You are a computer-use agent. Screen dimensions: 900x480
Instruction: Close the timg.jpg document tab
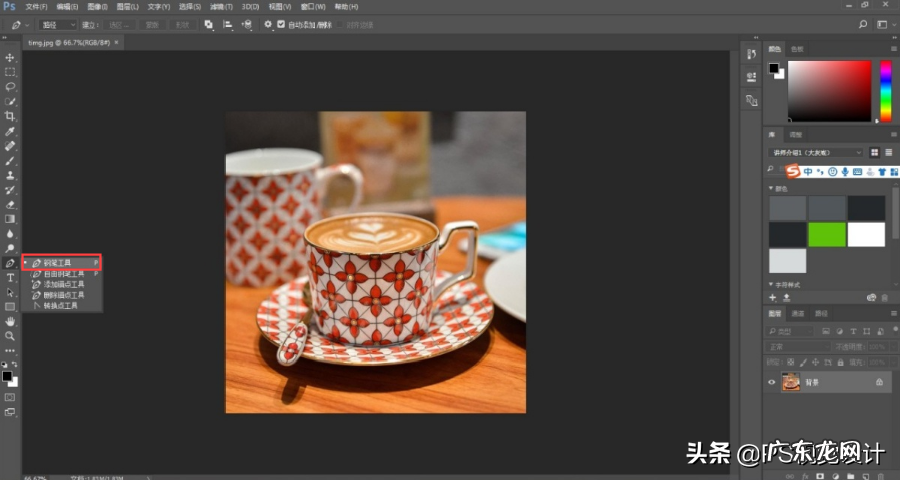click(x=117, y=43)
